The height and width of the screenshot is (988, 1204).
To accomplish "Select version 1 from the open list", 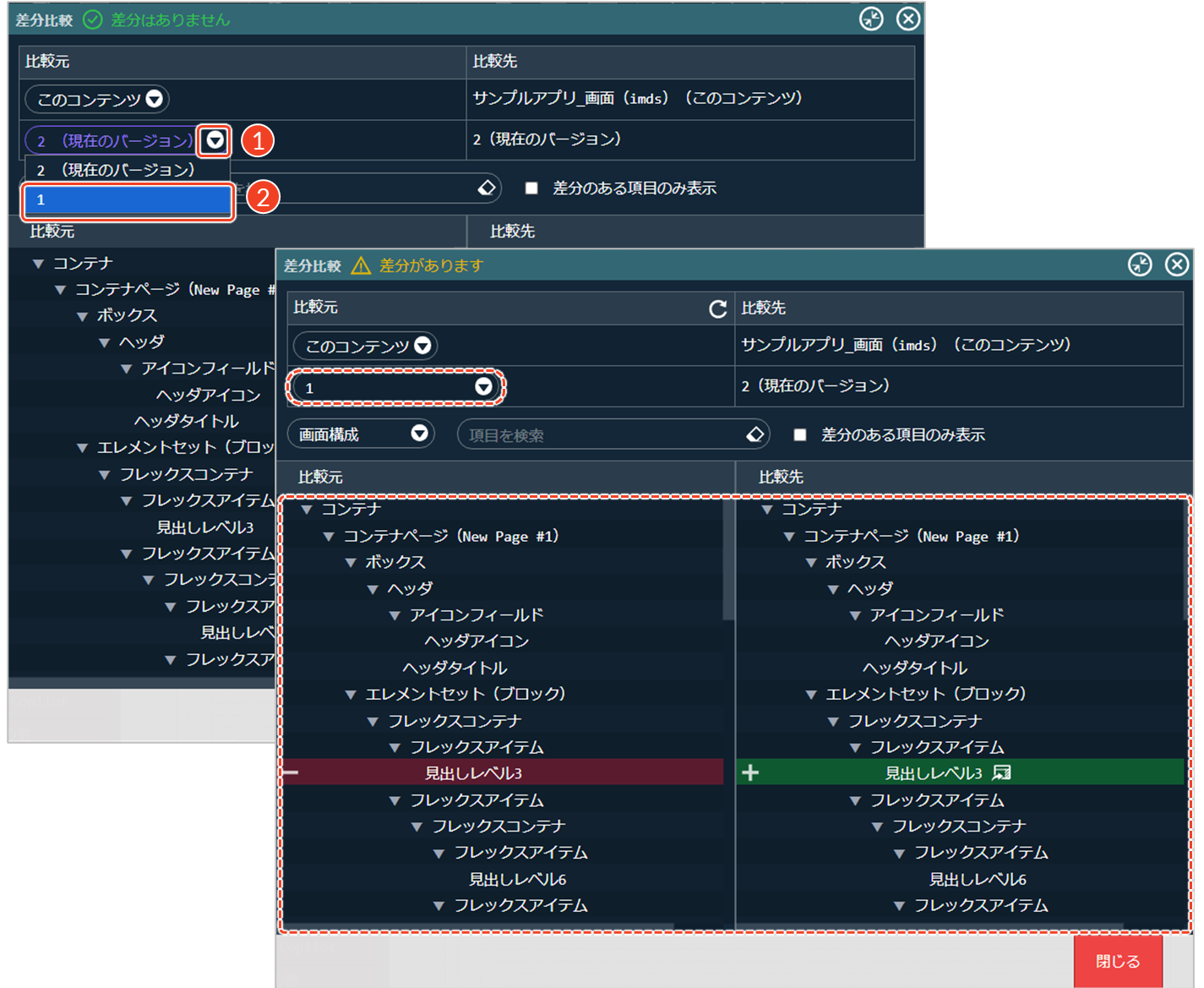I will (x=128, y=200).
